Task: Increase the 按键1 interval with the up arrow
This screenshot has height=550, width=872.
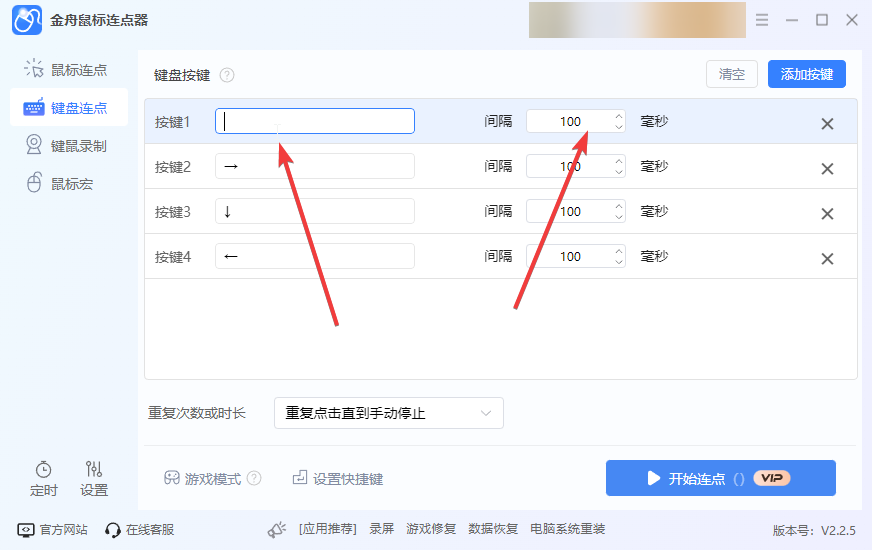Action: [618, 116]
